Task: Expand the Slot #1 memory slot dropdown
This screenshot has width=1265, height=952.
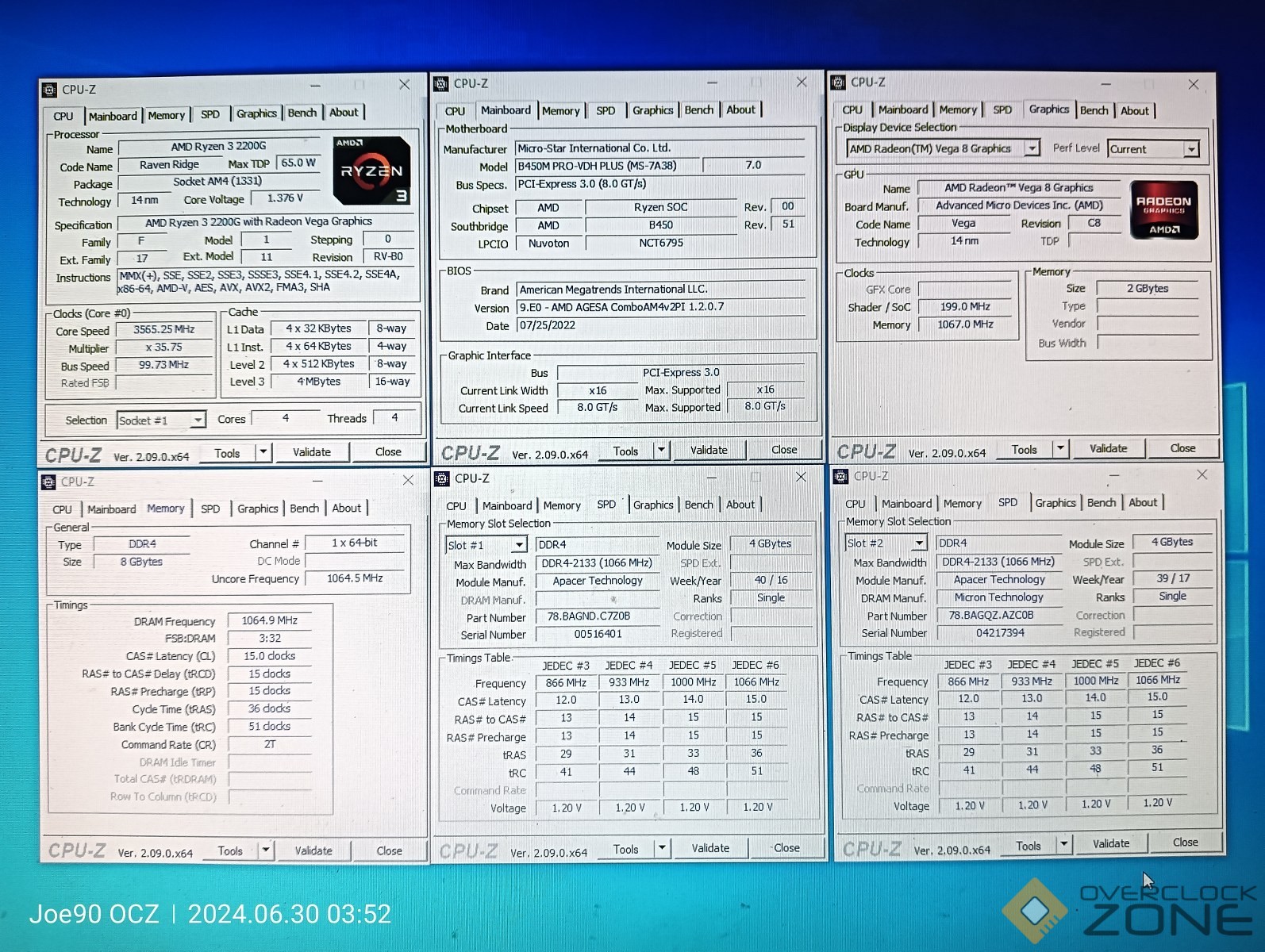Action: [x=519, y=545]
